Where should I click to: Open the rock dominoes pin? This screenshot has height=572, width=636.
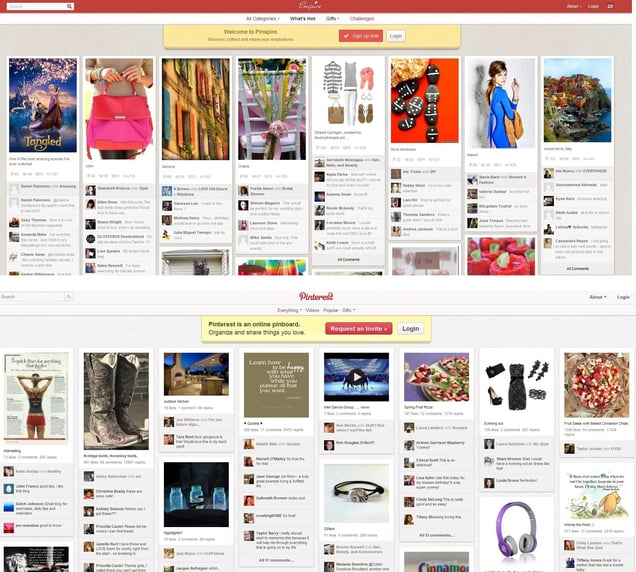(425, 100)
